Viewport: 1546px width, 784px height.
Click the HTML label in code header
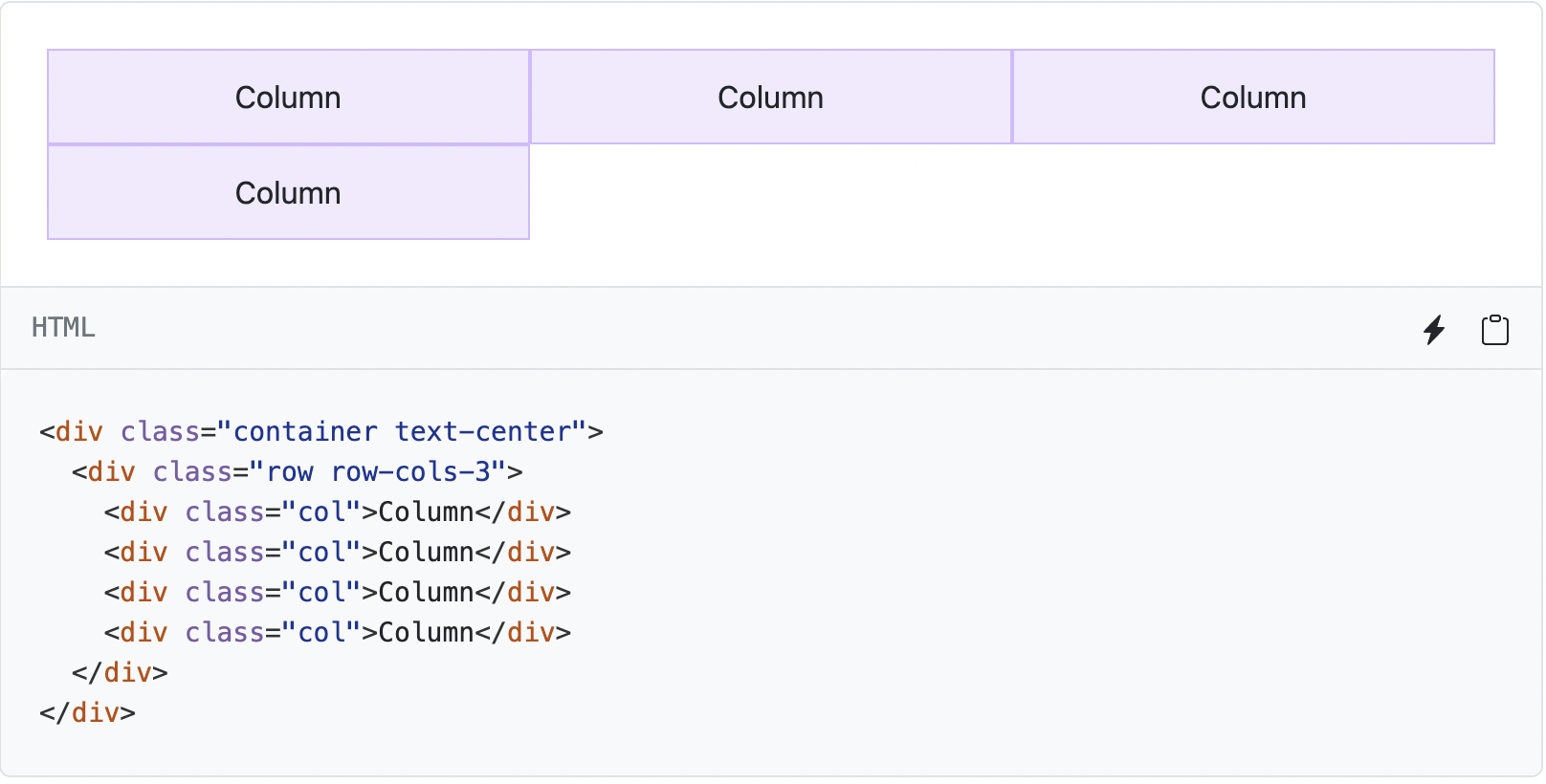pos(63,328)
